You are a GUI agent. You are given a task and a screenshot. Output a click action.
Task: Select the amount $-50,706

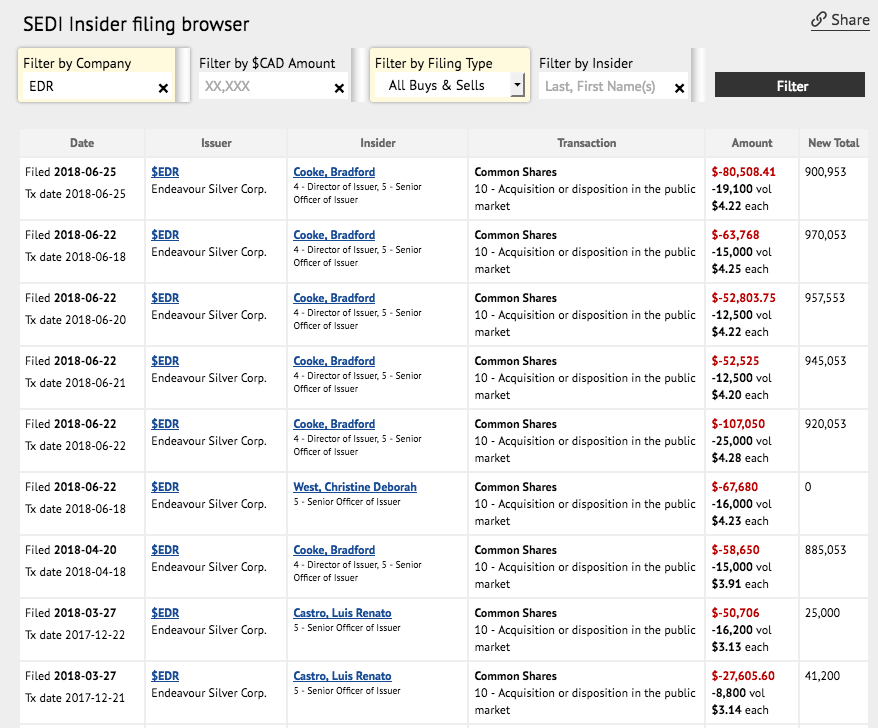(735, 613)
